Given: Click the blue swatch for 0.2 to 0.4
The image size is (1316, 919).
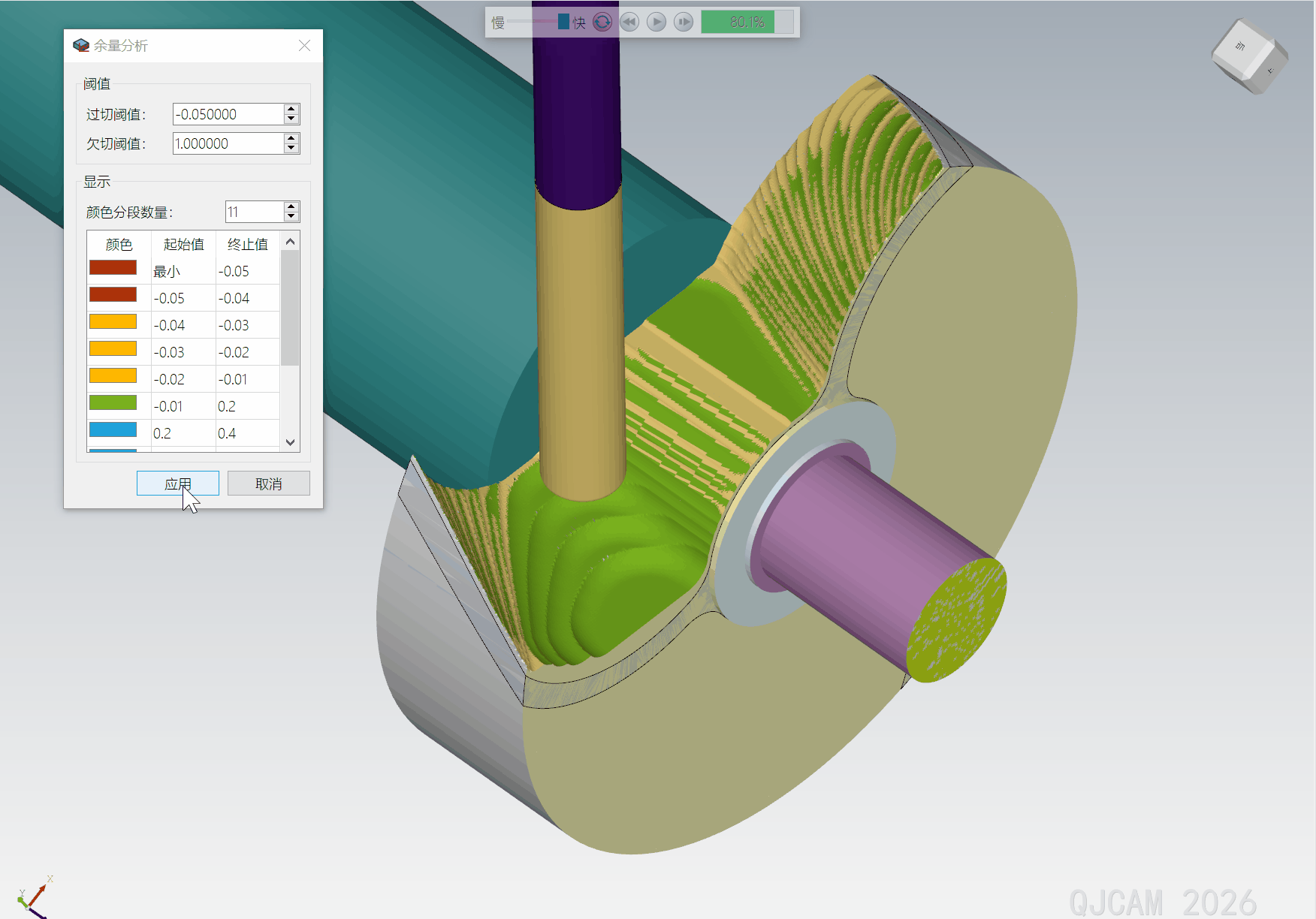Looking at the screenshot, I should pos(113,430).
